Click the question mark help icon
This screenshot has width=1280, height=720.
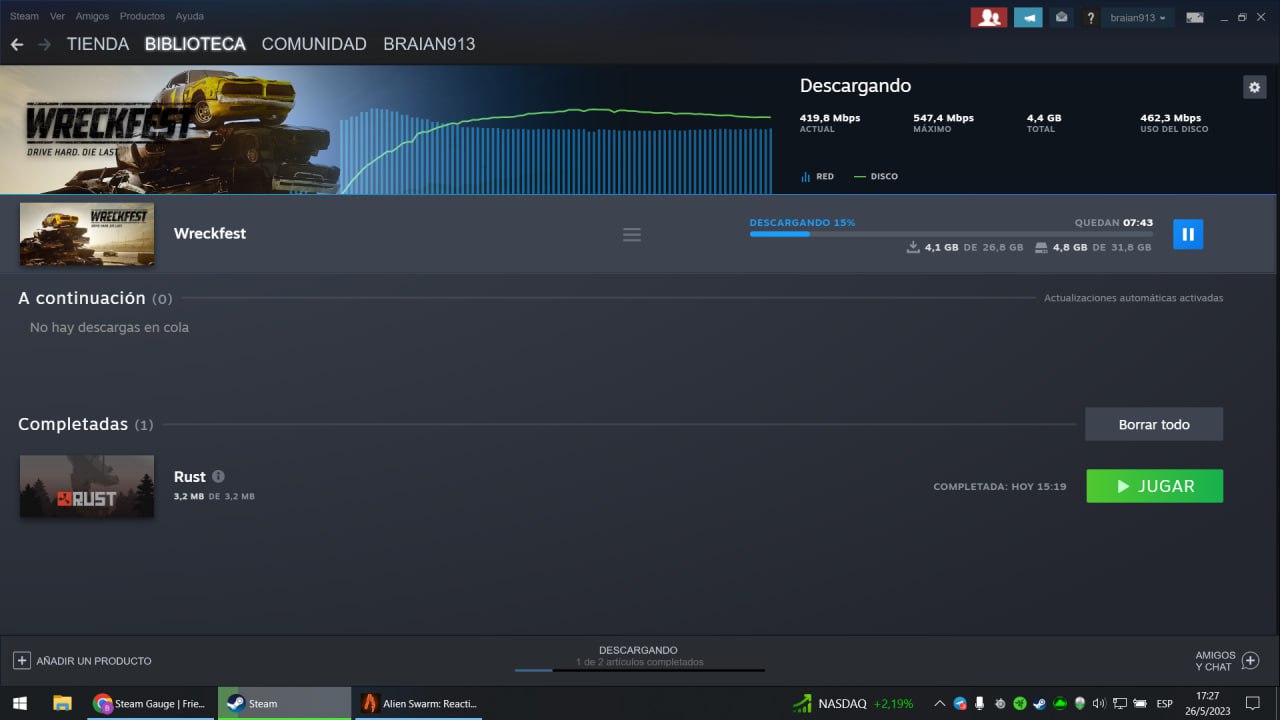tap(1090, 17)
